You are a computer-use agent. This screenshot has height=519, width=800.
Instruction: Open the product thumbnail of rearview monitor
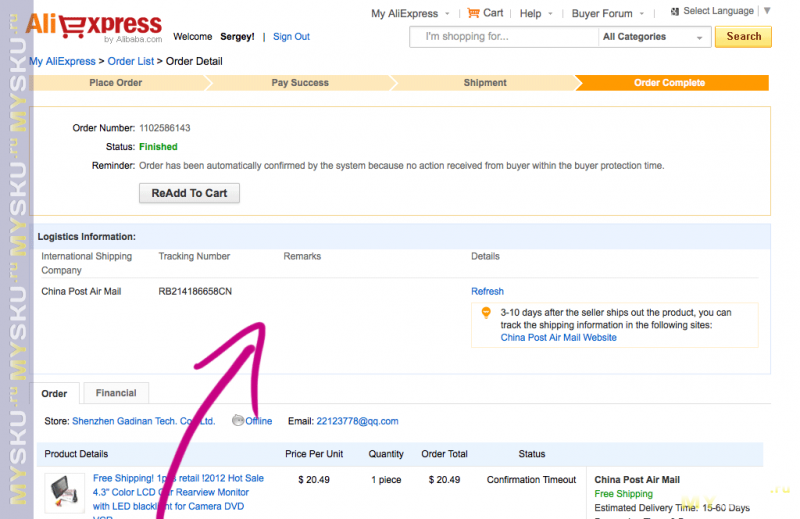(64, 493)
